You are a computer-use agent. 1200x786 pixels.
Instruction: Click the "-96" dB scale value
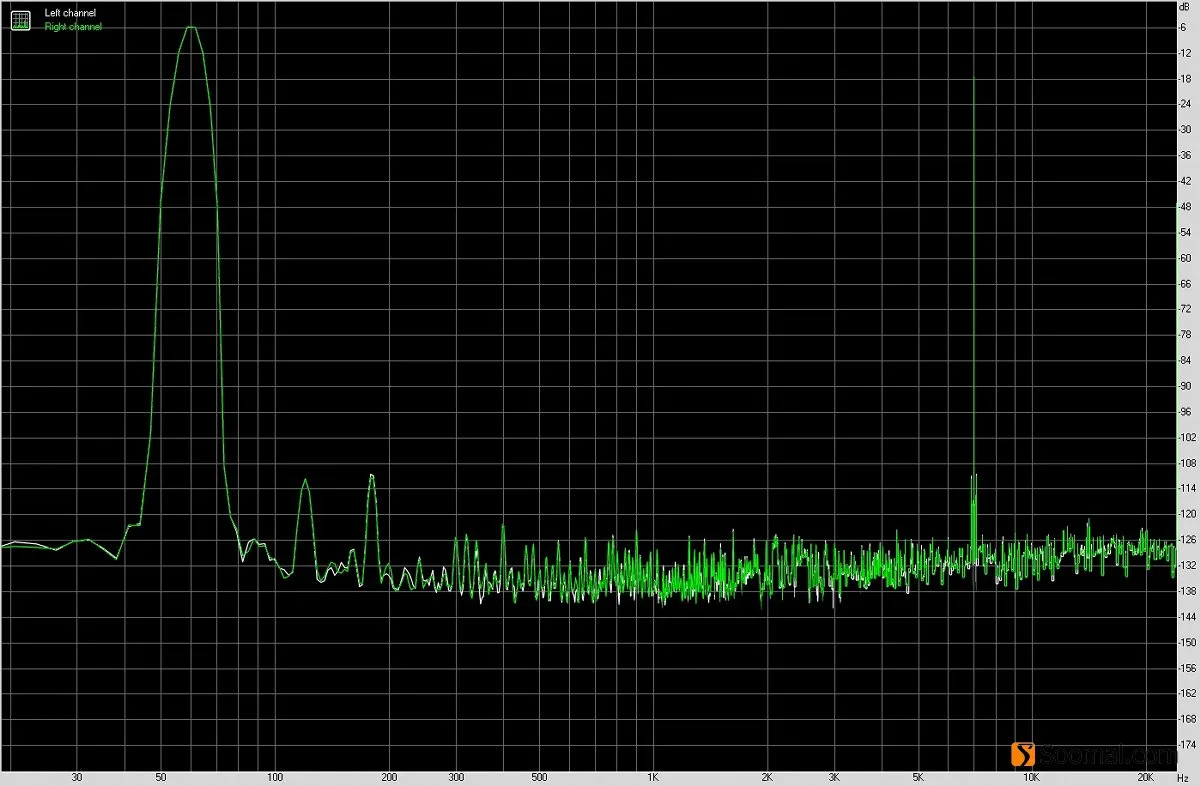pyautogui.click(x=1185, y=412)
